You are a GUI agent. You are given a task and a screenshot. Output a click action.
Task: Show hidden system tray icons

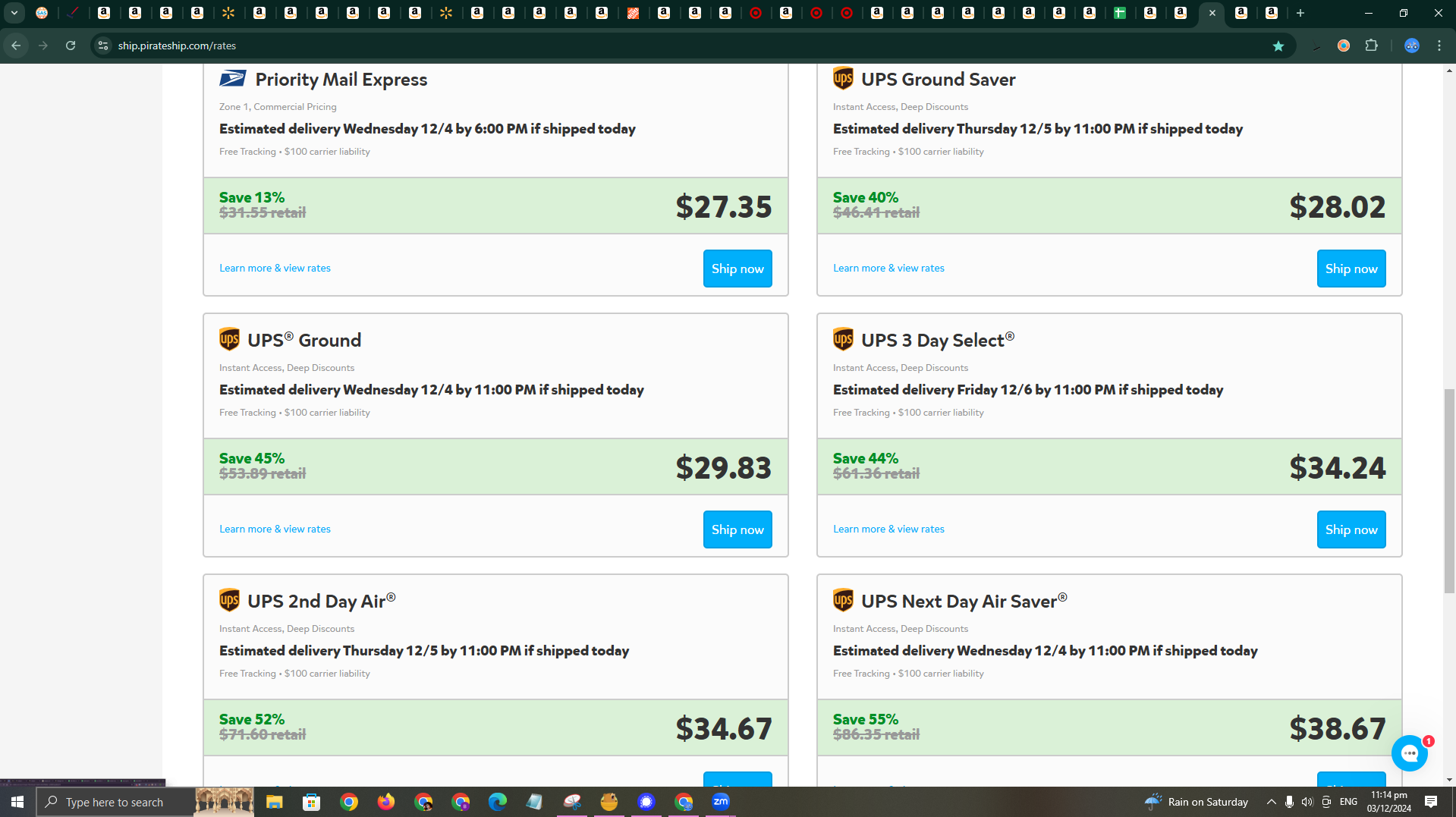pyautogui.click(x=1271, y=802)
